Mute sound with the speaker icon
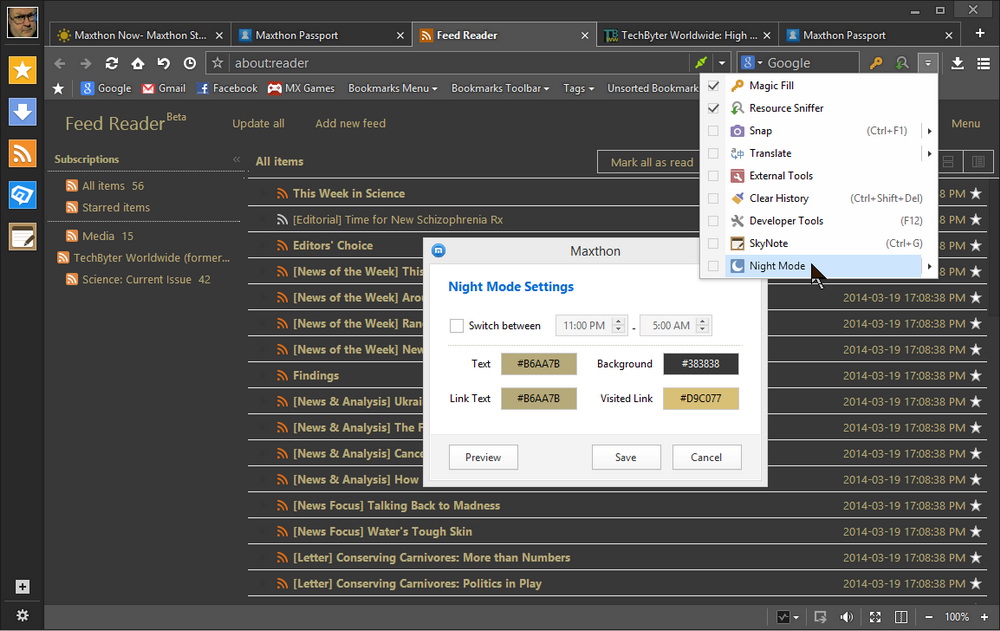The width and height of the screenshot is (1000, 631). tap(846, 617)
